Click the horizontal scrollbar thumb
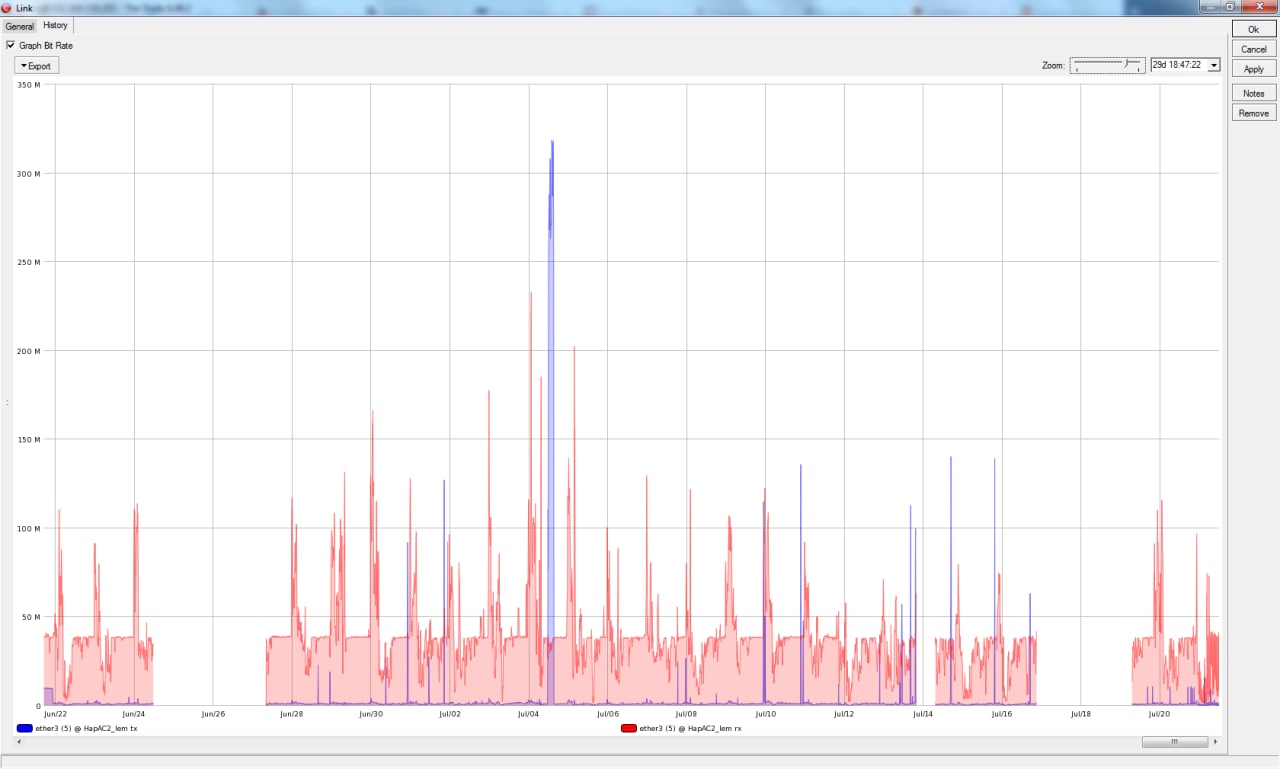Viewport: 1280px width, 769px height. point(1175,742)
